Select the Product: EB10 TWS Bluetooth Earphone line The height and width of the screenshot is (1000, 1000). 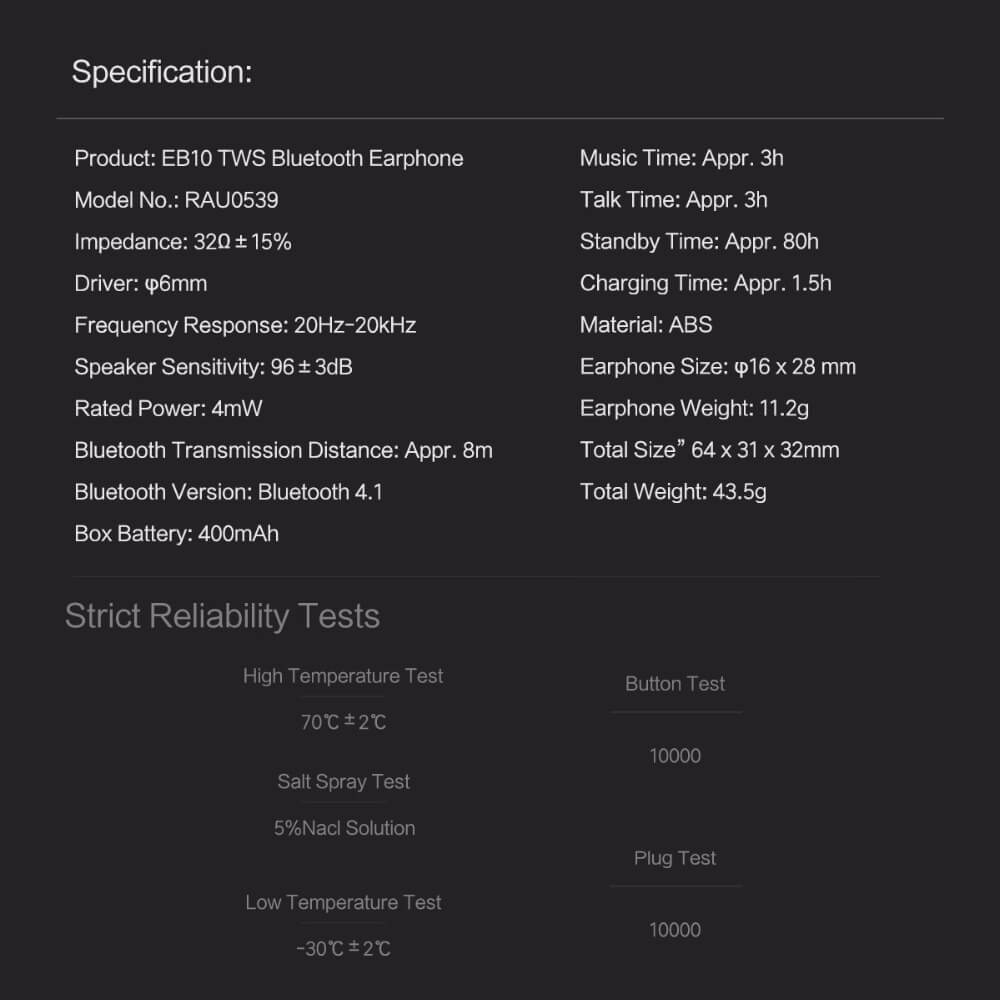pos(268,158)
